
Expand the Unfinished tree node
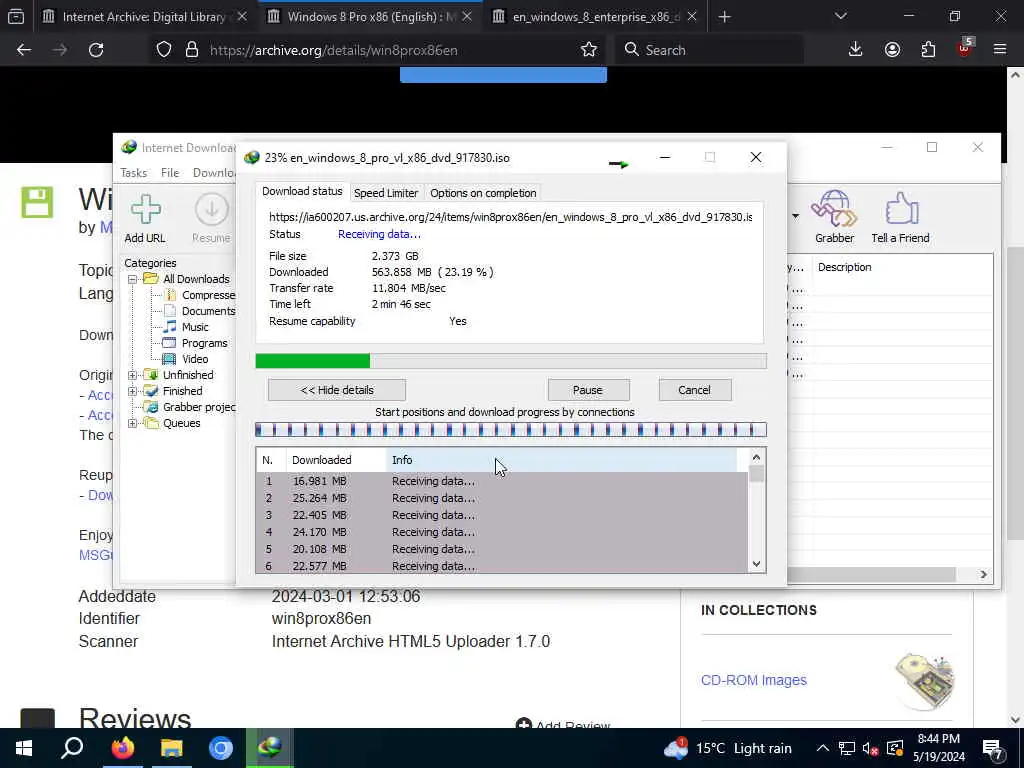tap(132, 375)
